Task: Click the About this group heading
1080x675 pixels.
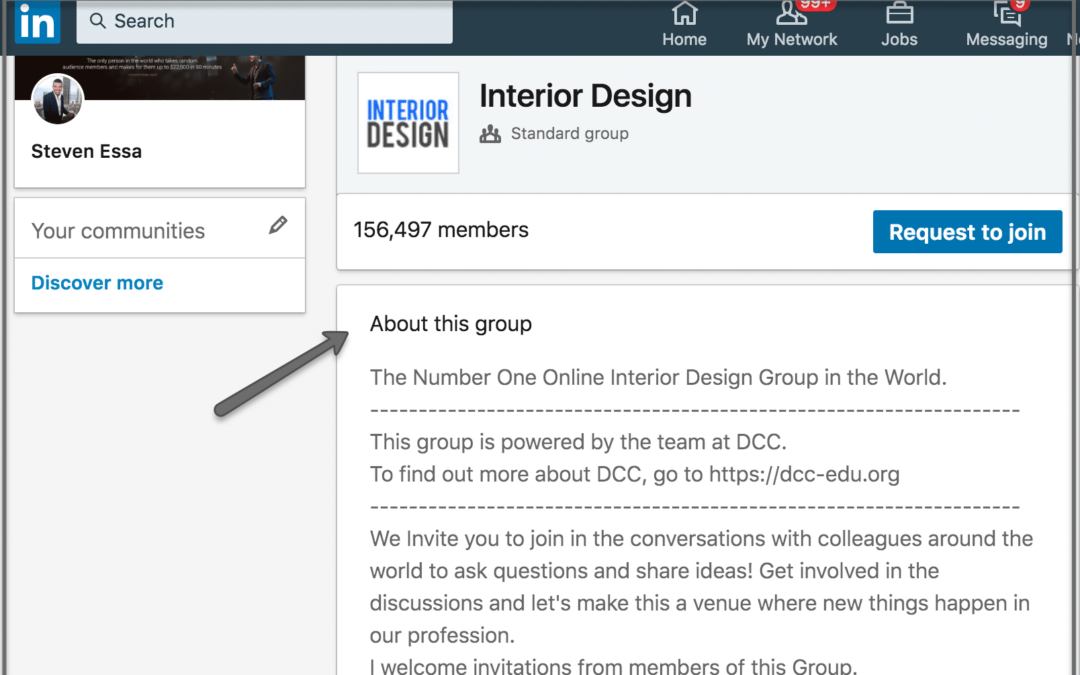Action: pos(450,324)
